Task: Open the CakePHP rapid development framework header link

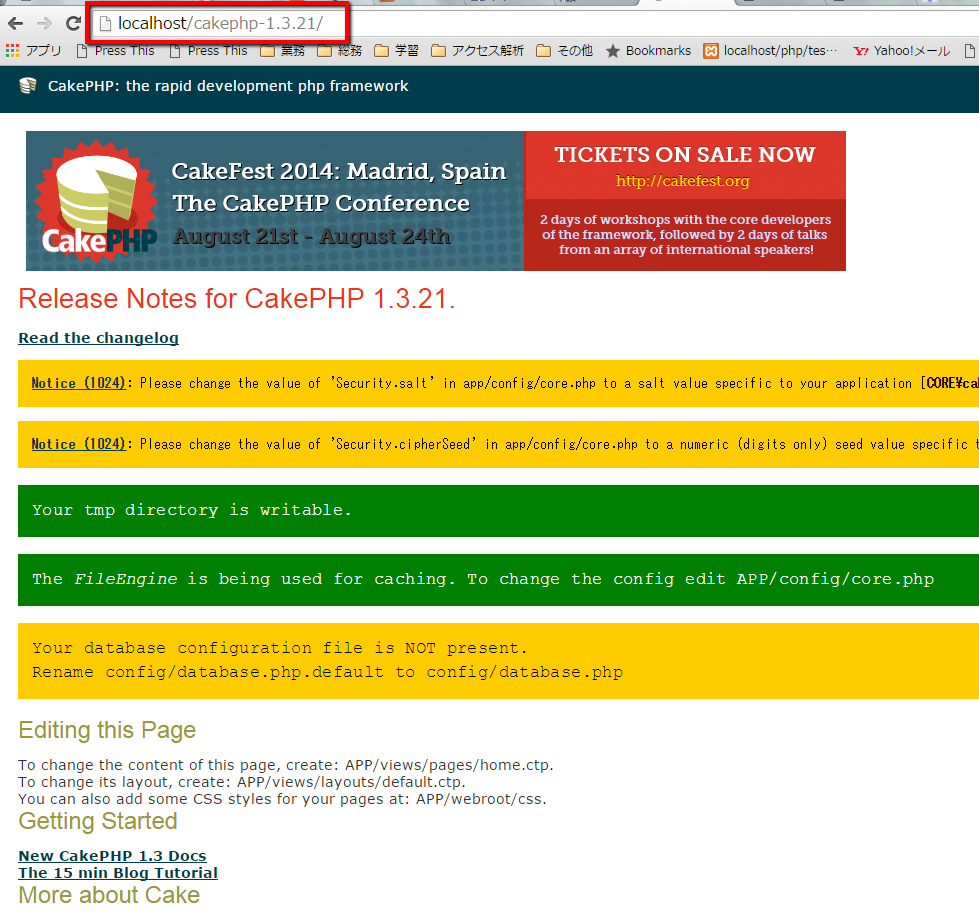Action: click(x=228, y=86)
